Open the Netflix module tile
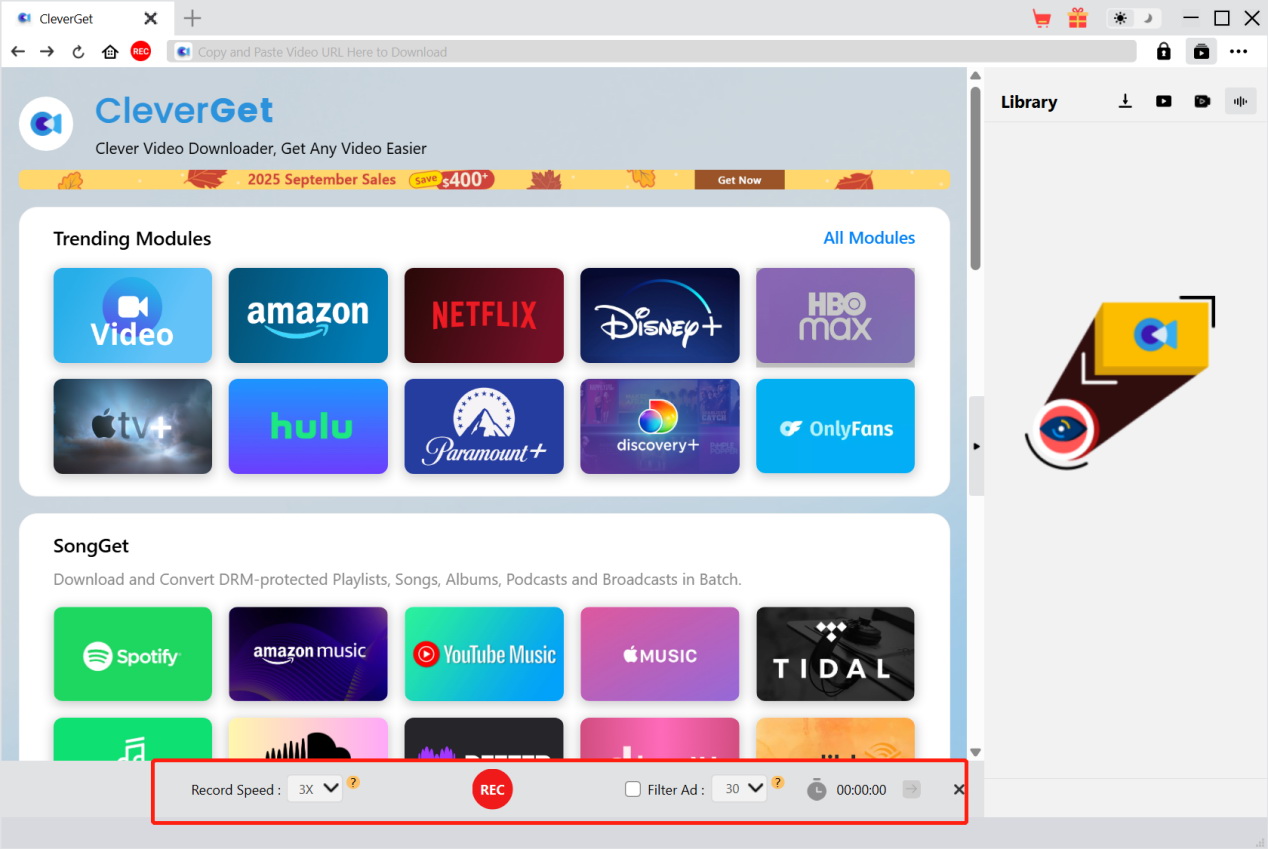1268x849 pixels. (x=484, y=315)
